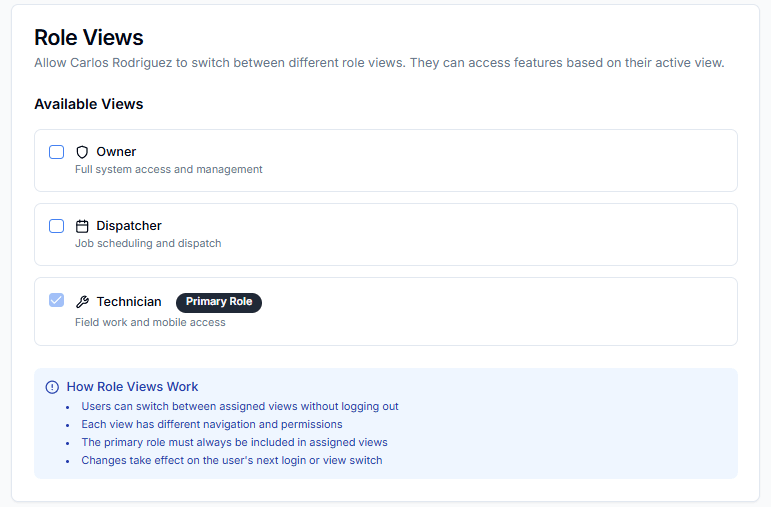This screenshot has width=771, height=507.
Task: Click the Dispatcher role label
Action: [128, 226]
